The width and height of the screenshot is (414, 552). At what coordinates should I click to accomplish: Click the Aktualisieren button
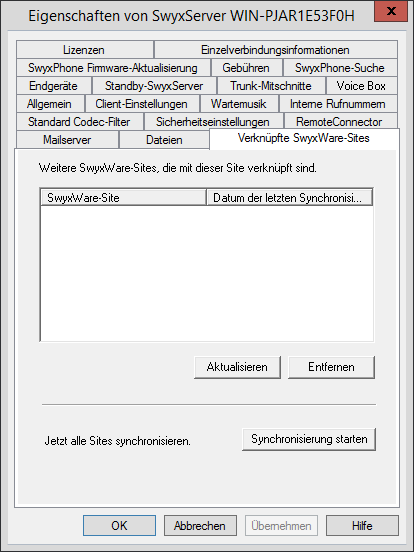pyautogui.click(x=237, y=367)
